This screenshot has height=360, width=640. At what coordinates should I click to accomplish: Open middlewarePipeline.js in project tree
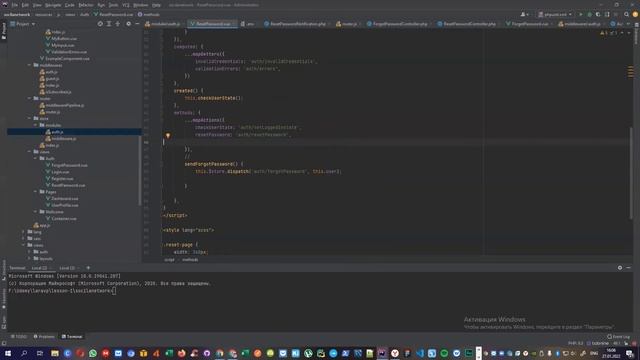(62, 105)
